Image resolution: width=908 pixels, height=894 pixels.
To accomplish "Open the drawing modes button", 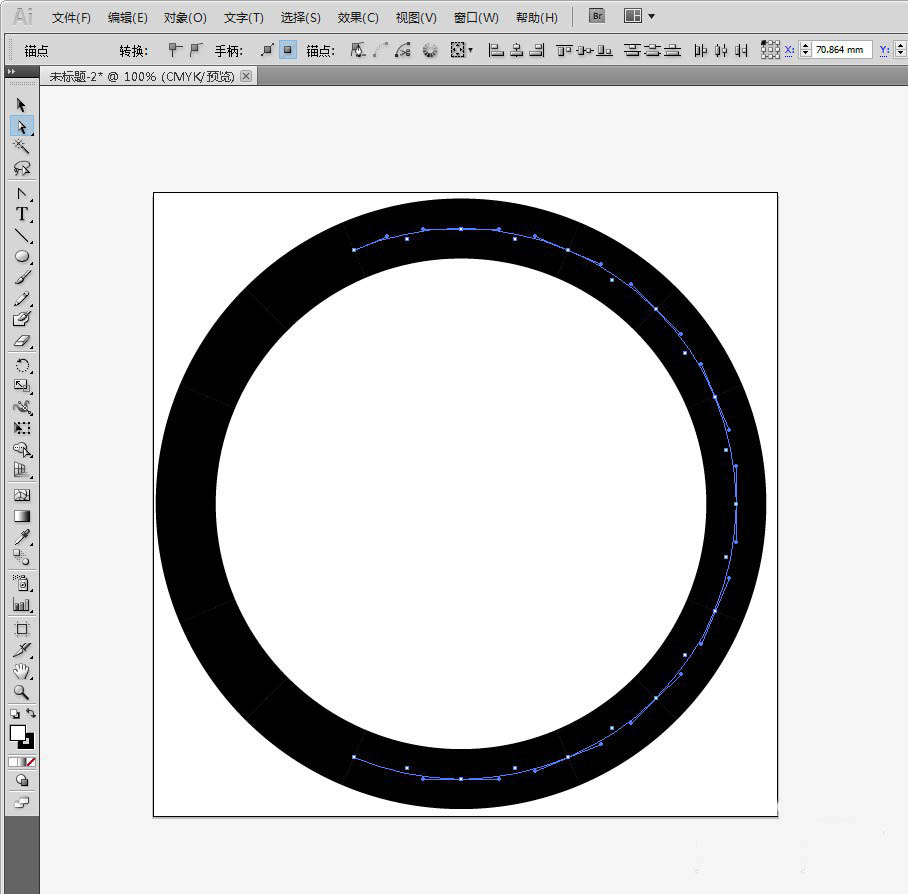I will 21,781.
